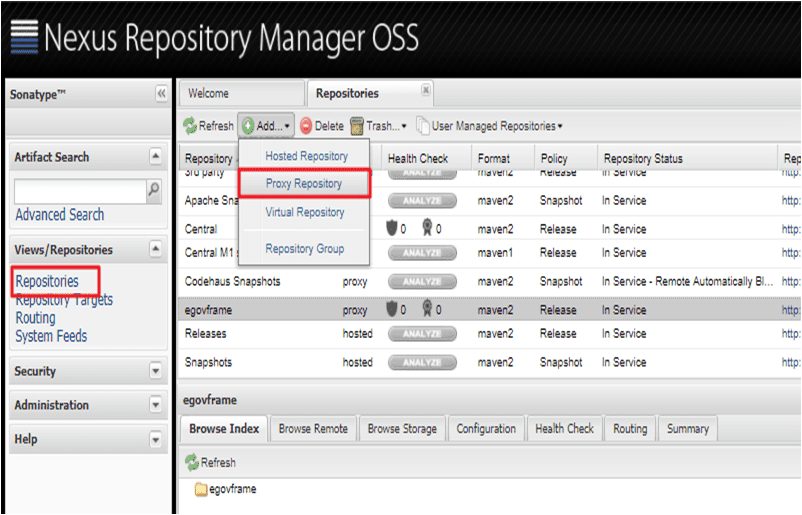
Task: Select the Releases repository row
Action: pos(489,333)
